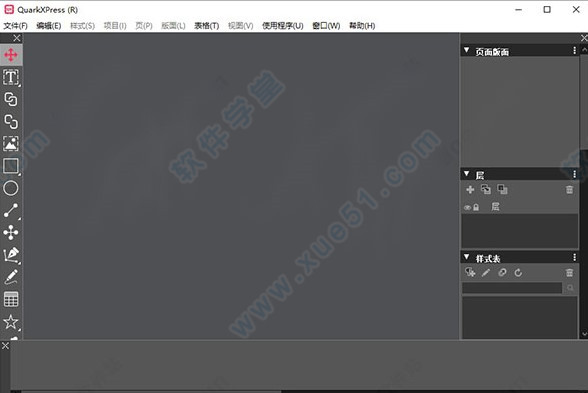Collapse the 页面版面 panel triangle
This screenshot has height=393, width=588.
click(x=466, y=50)
